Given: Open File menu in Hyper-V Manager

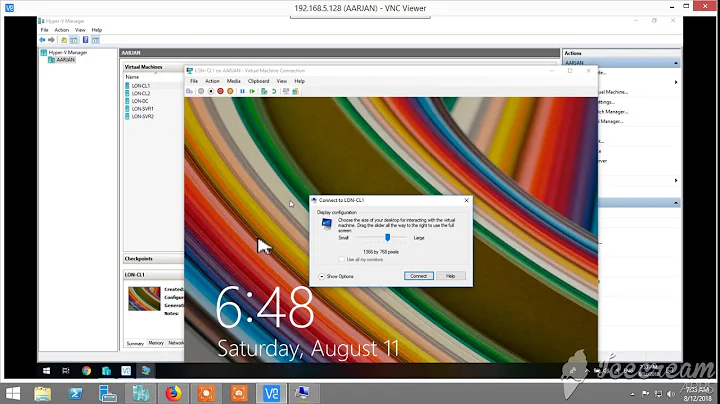Looking at the screenshot, I should point(45,30).
